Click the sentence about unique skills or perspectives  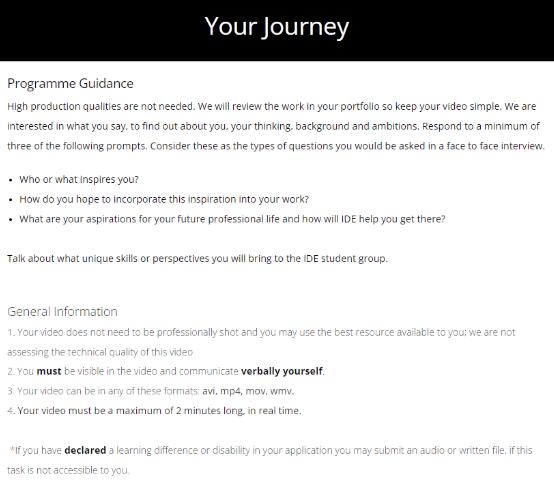197,259
